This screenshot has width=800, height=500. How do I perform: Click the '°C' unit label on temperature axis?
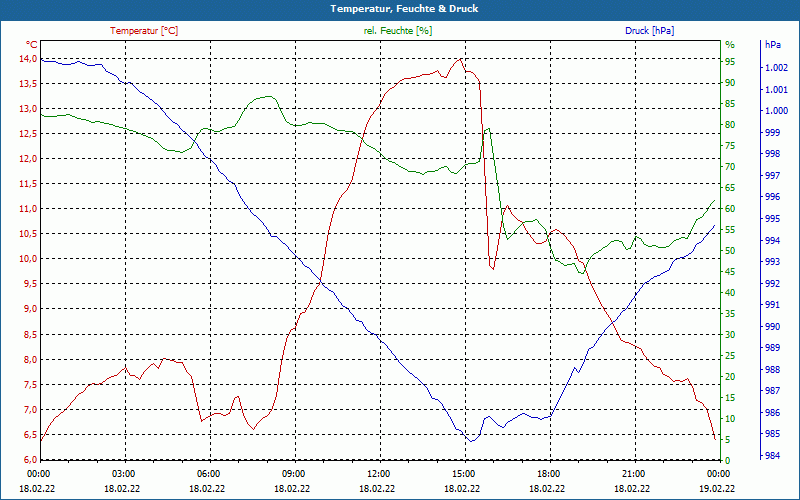pos(31,45)
